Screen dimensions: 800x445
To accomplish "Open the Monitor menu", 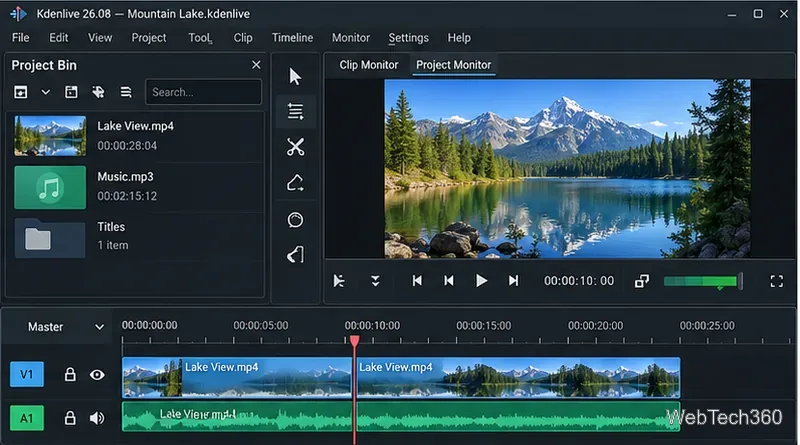I will pyautogui.click(x=351, y=38).
